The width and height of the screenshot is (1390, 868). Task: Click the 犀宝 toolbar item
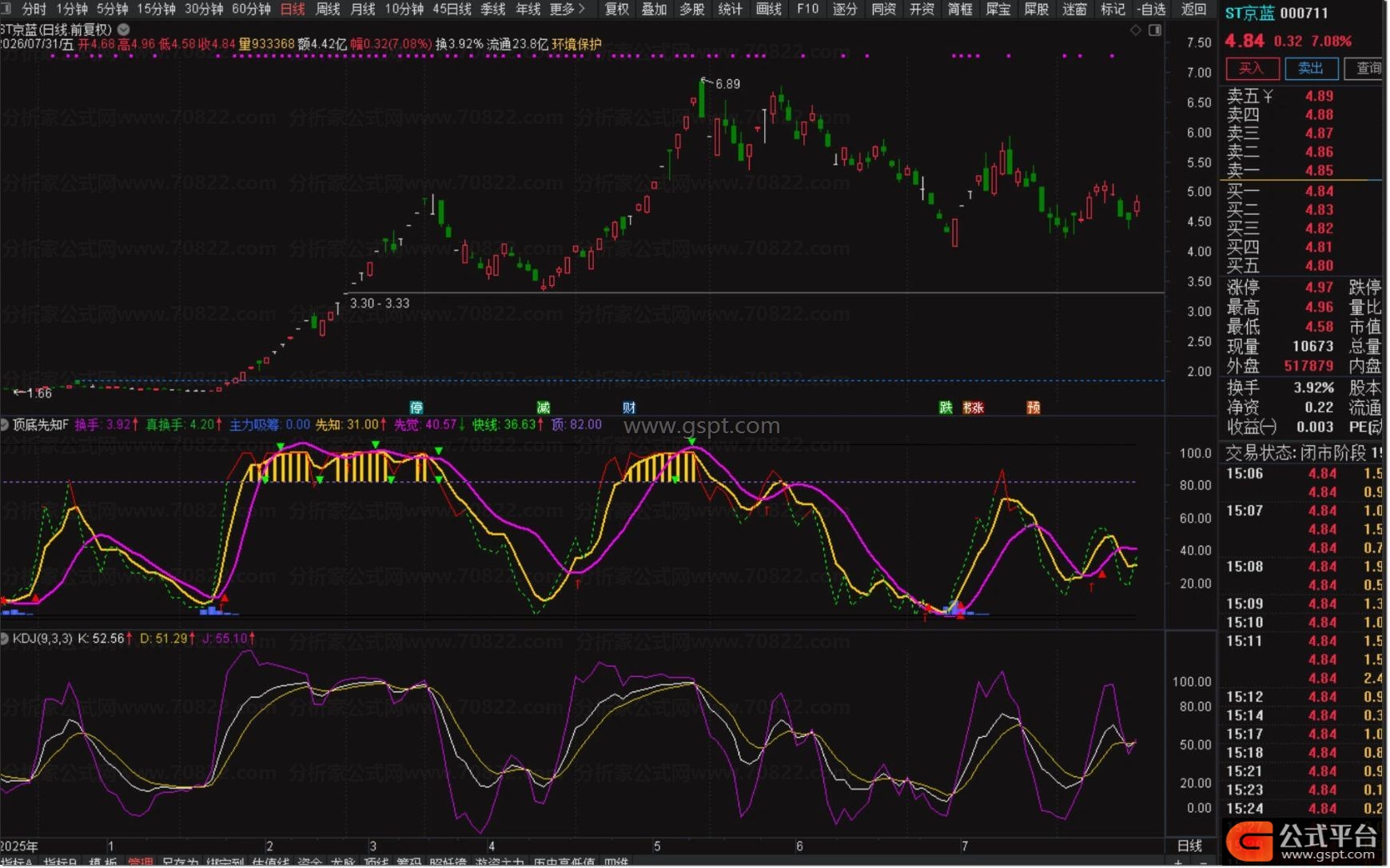(x=998, y=9)
